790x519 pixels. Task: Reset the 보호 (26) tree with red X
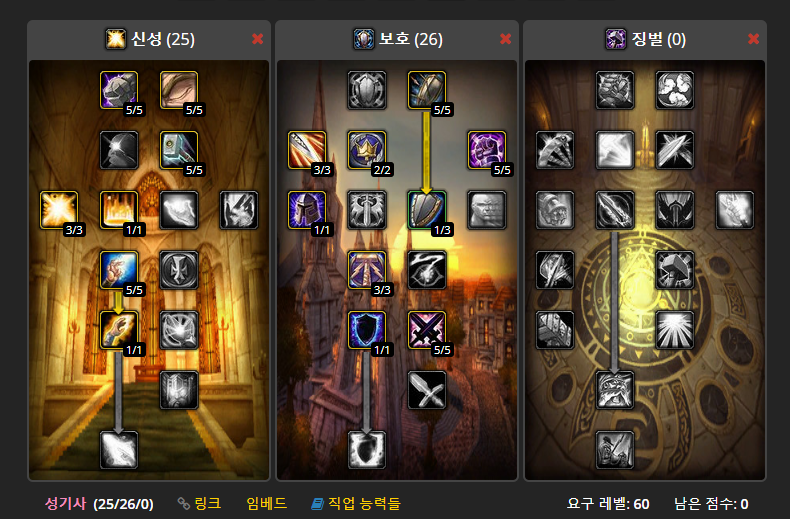tap(505, 39)
